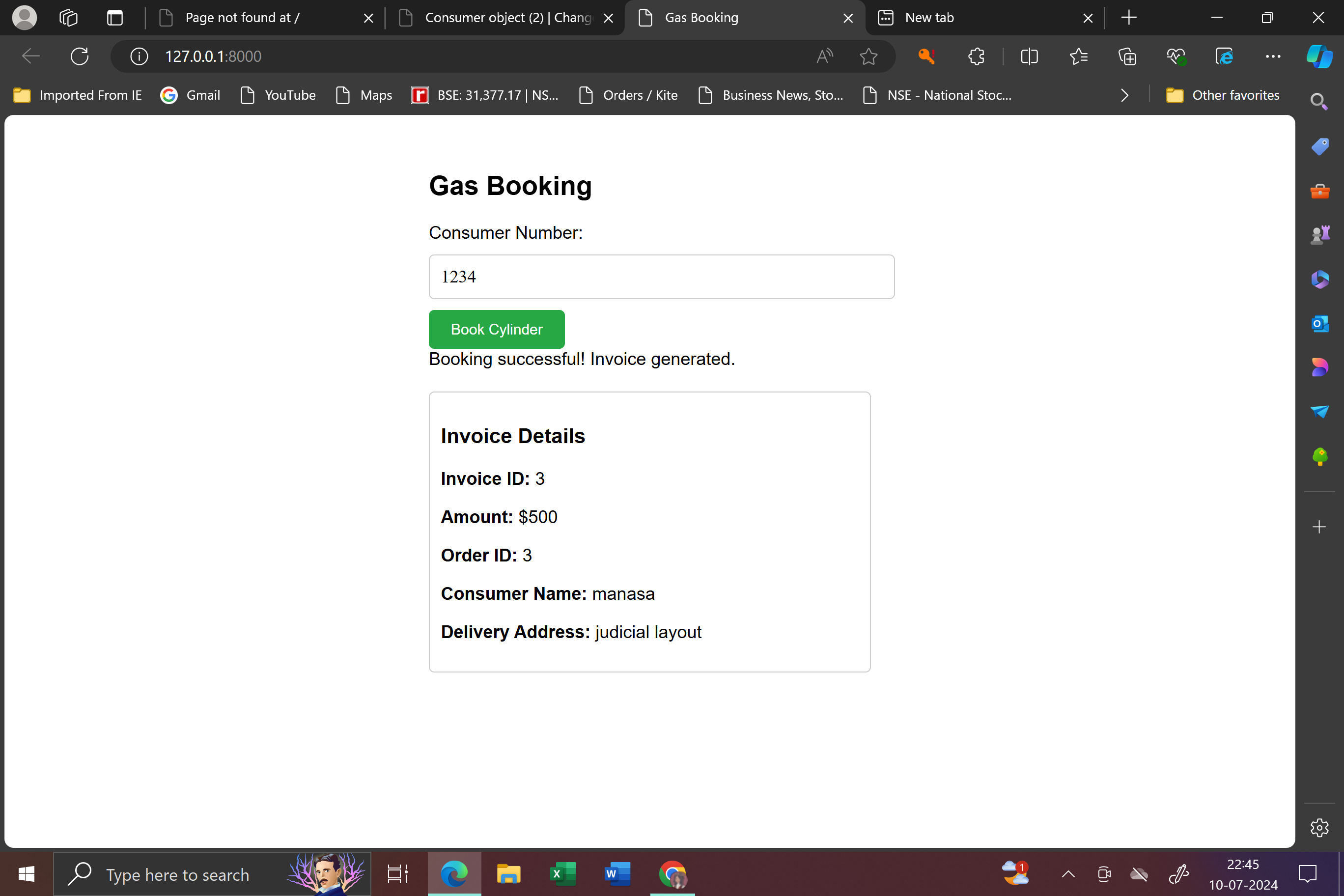Image resolution: width=1344 pixels, height=896 pixels.
Task: Open Collections in the toolbar
Action: (1127, 56)
